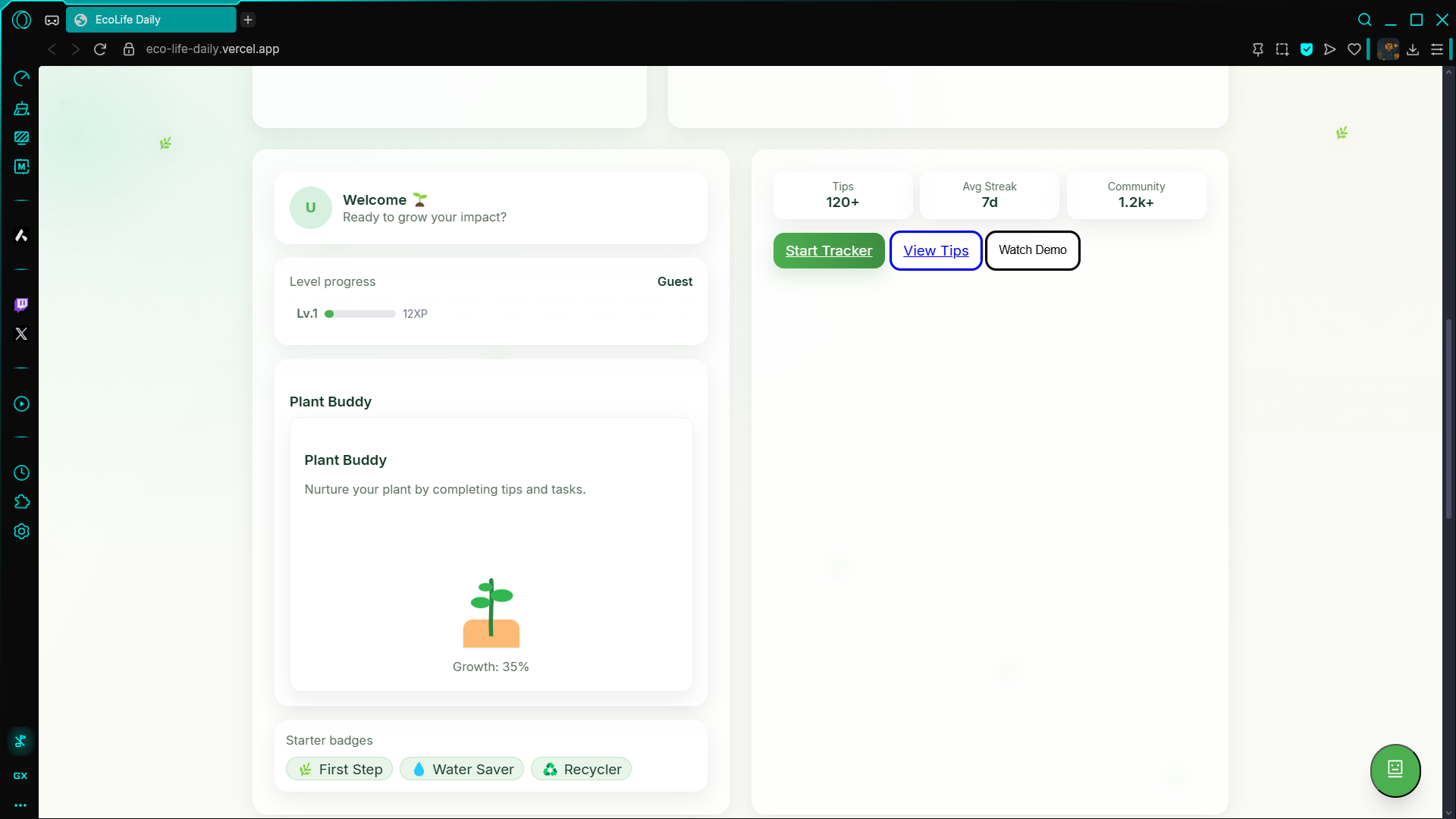1456x819 pixels.
Task: Open the player icon in the sidebar
Action: coord(21,404)
